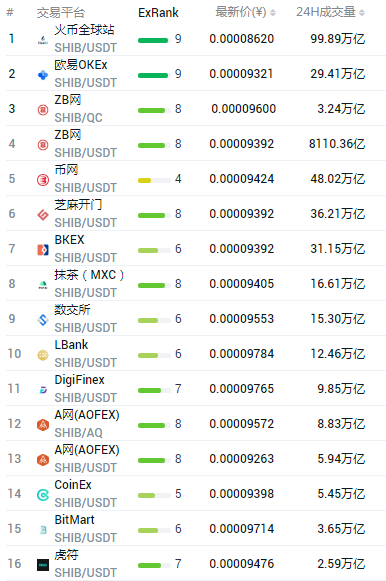This screenshot has height=581, width=386.
Task: Click the 芝麻开门 exchange logo icon
Action: click(43, 215)
